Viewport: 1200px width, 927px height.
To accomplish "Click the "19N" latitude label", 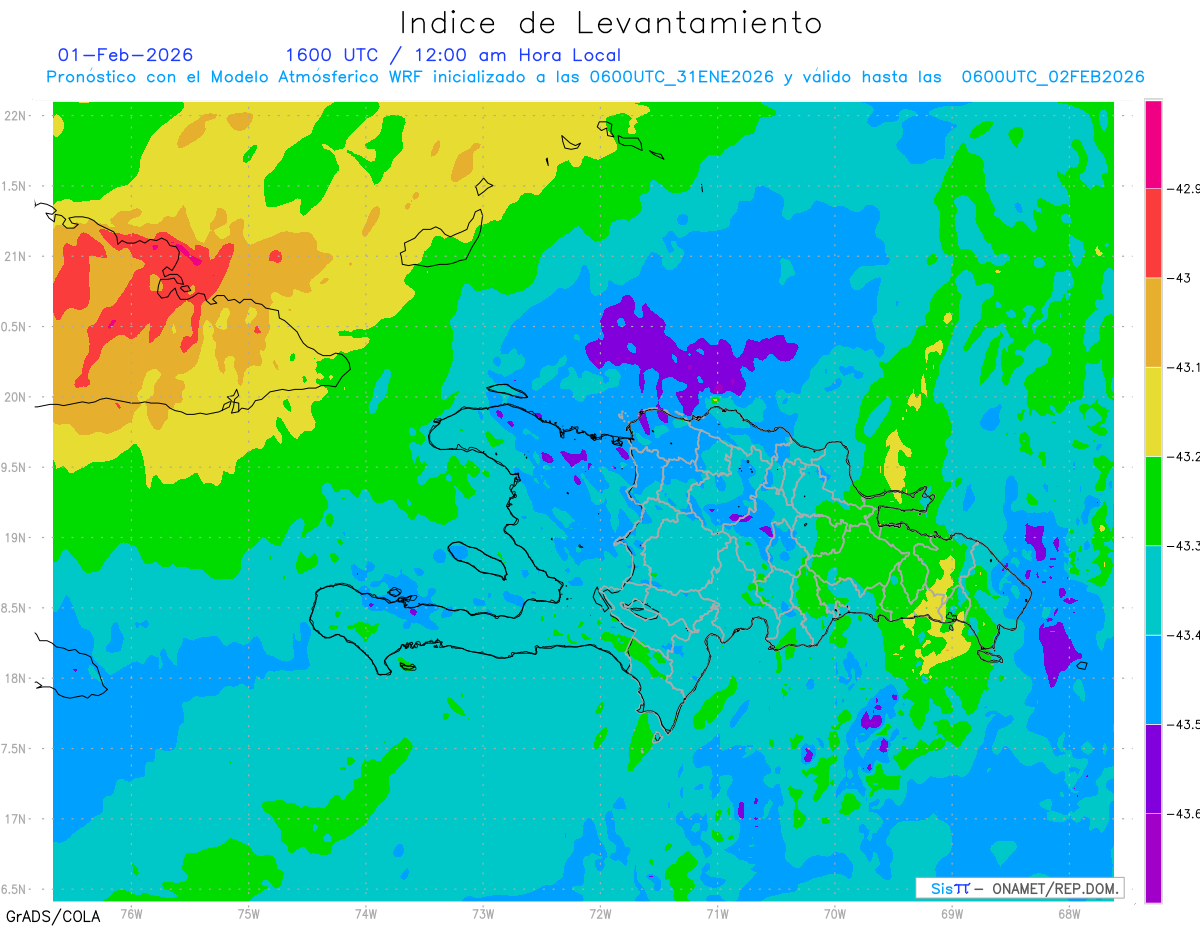I will pyautogui.click(x=17, y=538).
